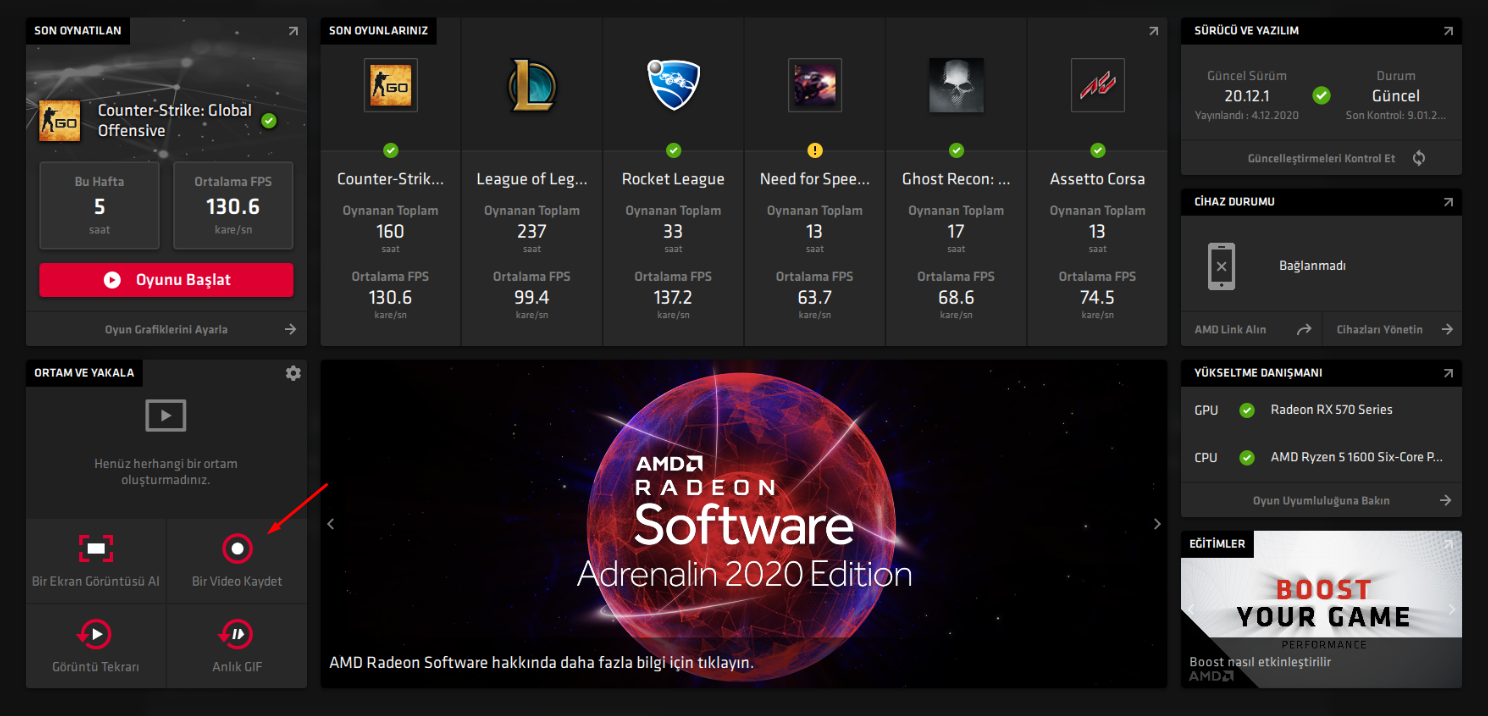Go to next banner slide arrow

click(x=1157, y=524)
